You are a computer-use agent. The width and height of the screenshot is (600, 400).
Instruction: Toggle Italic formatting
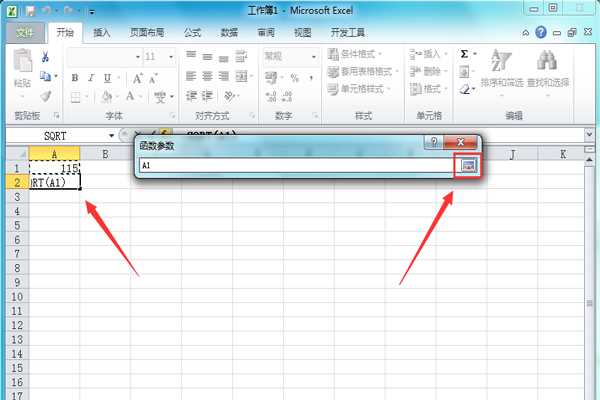91,78
